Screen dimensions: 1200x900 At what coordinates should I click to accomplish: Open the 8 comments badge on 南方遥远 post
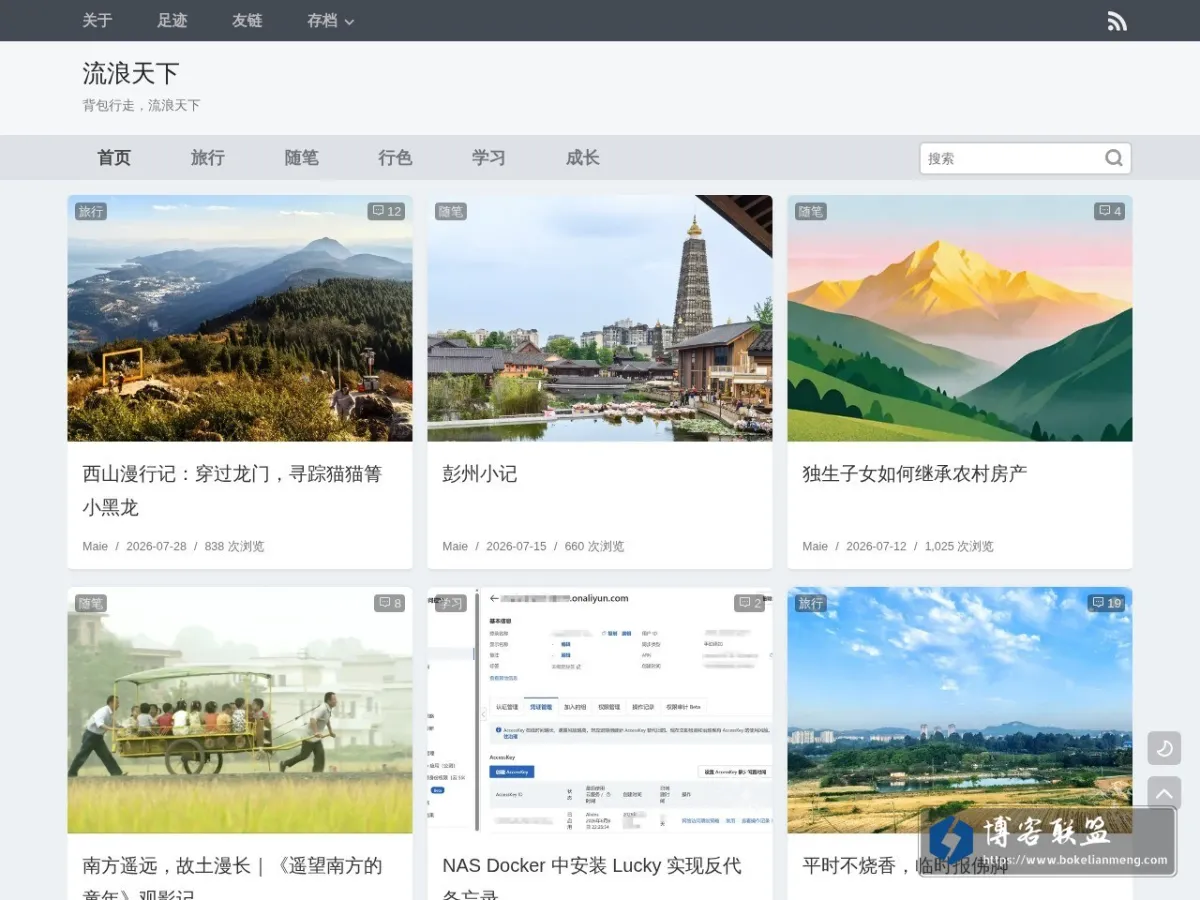pos(390,603)
